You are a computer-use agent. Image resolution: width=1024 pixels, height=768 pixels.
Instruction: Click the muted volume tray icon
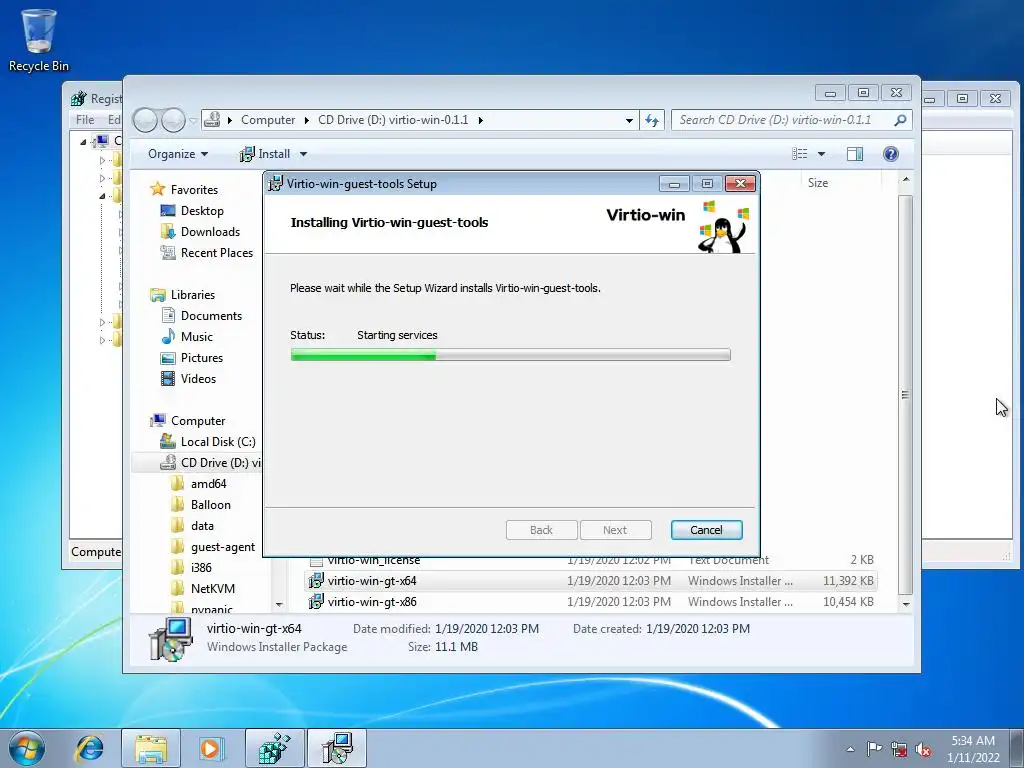(x=923, y=749)
